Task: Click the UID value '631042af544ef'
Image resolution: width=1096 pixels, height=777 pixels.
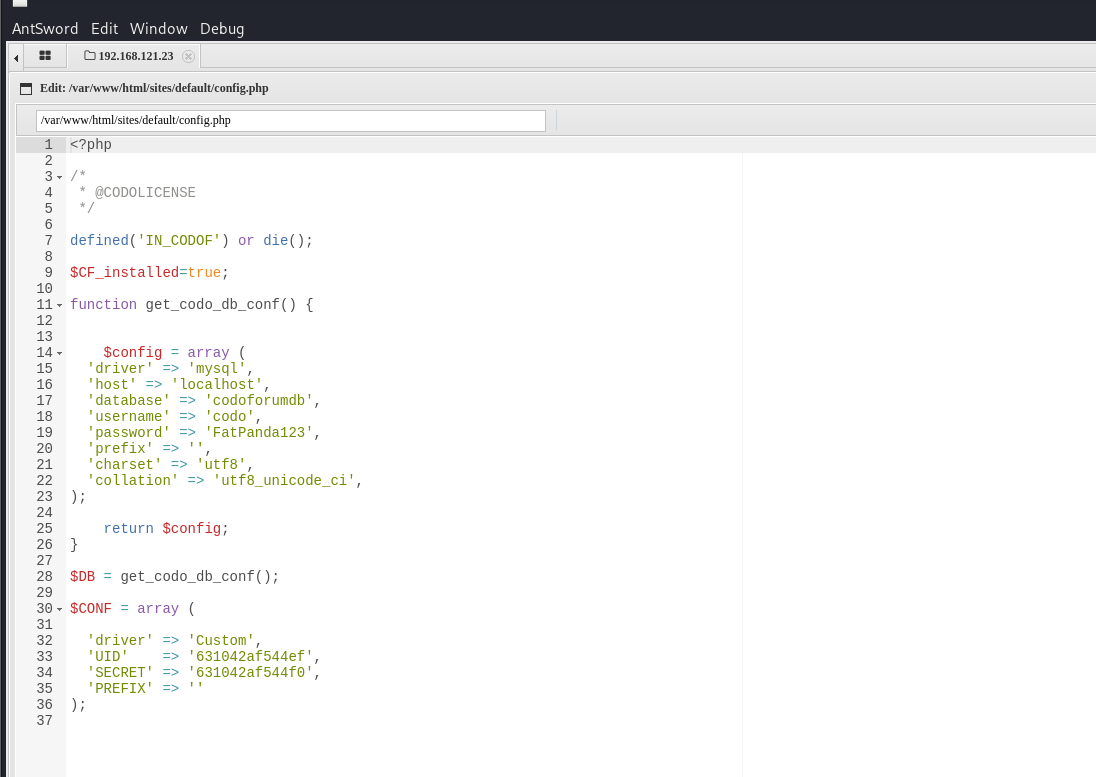Action: tap(250, 657)
